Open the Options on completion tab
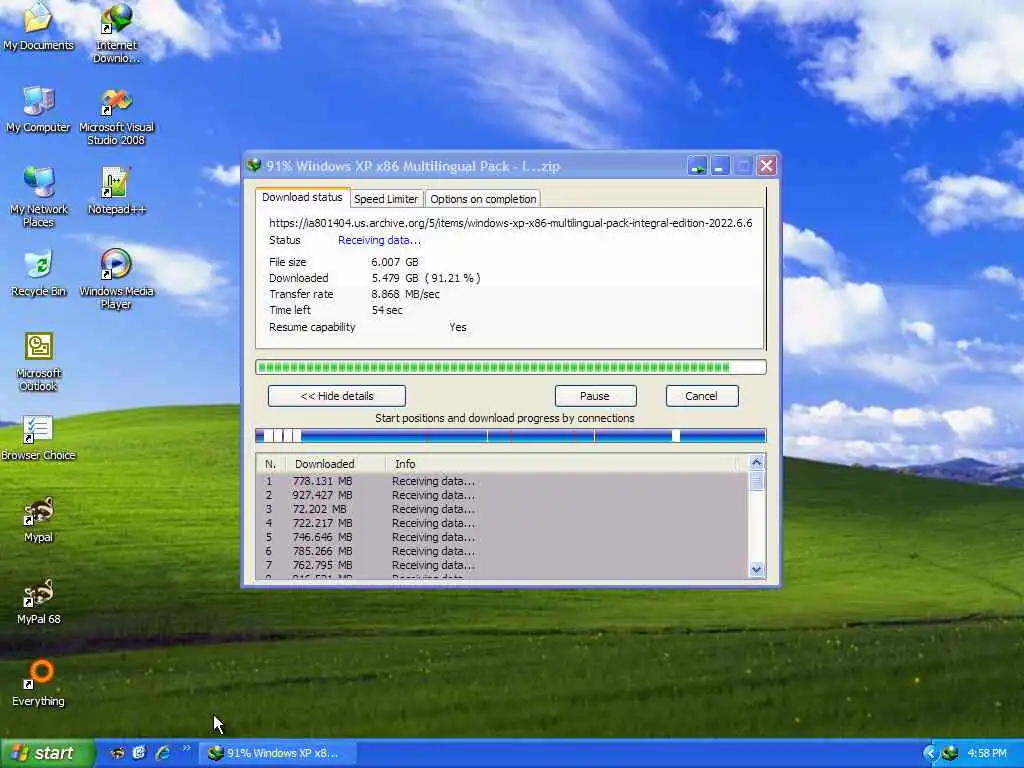The image size is (1024, 768). (x=483, y=199)
